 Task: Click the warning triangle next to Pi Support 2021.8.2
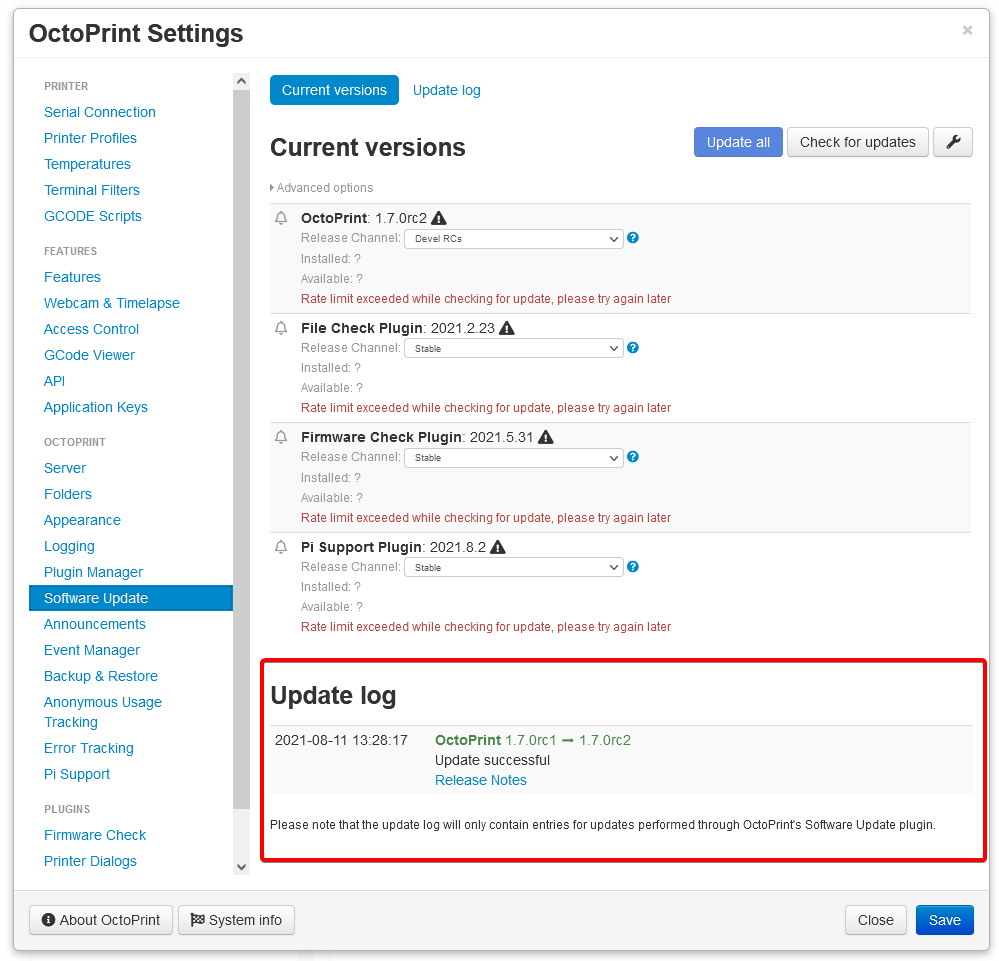coord(497,546)
